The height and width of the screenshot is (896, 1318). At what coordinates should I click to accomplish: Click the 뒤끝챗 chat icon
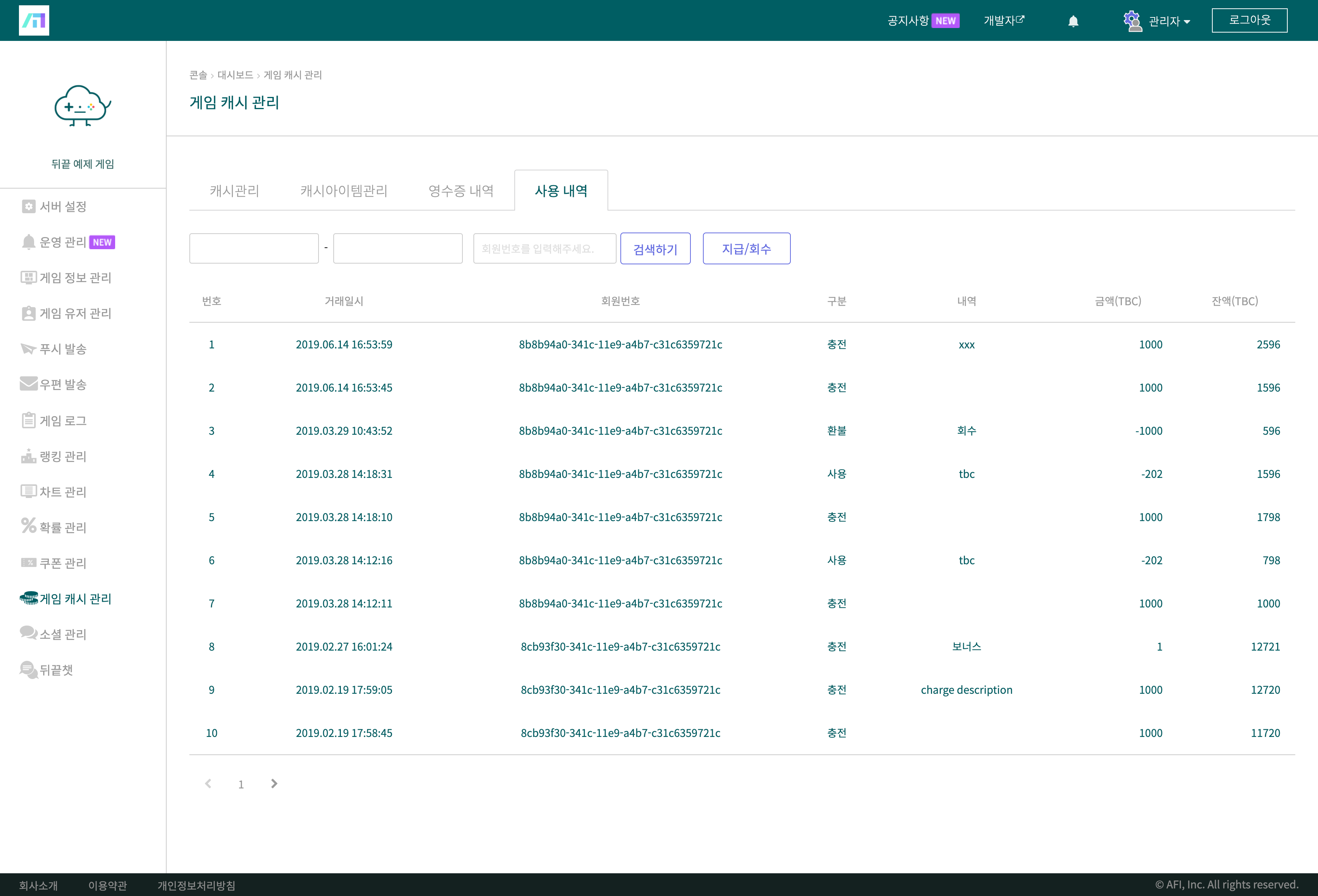[x=28, y=670]
